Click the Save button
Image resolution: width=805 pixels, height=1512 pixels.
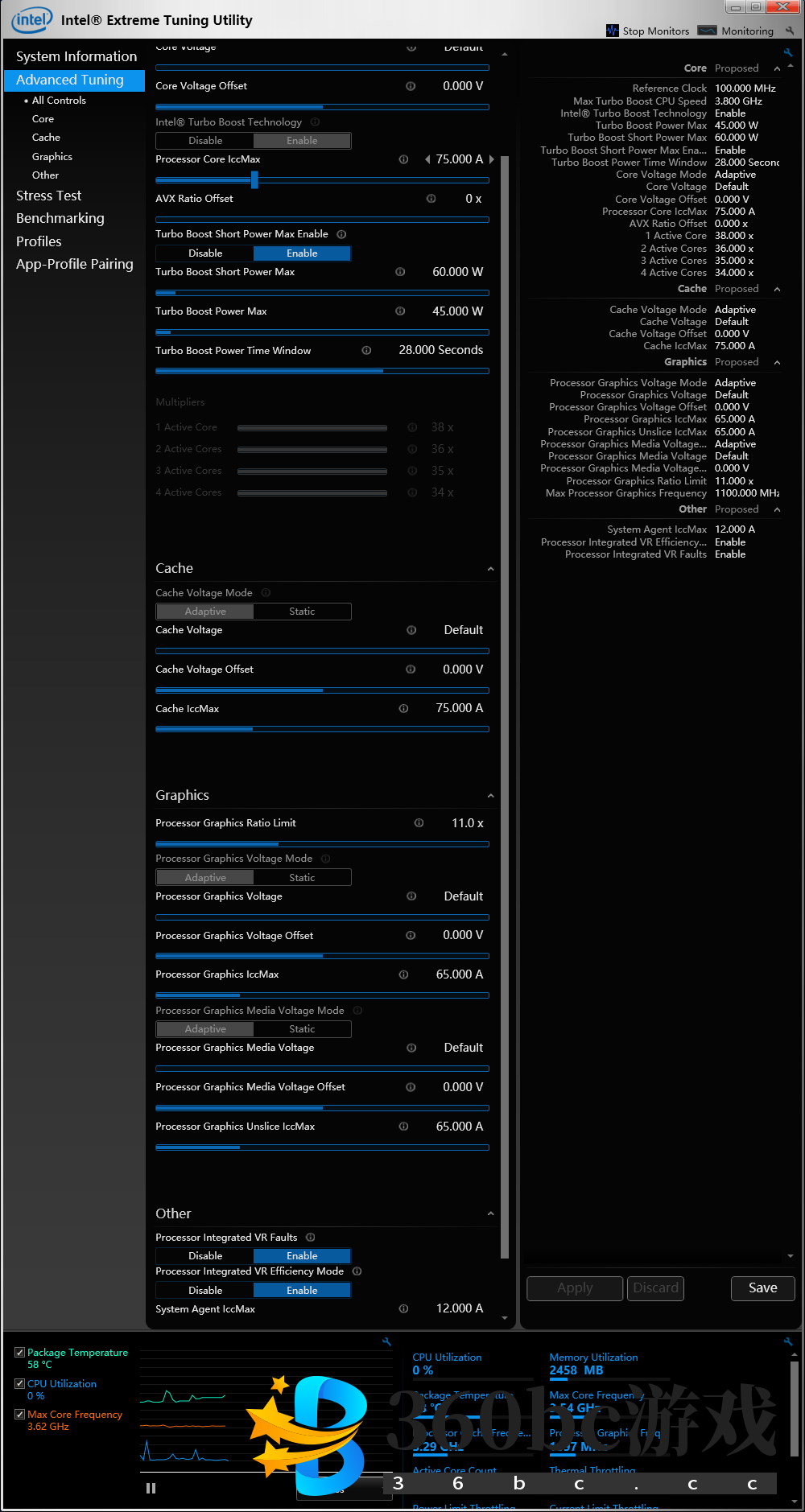click(x=762, y=1287)
